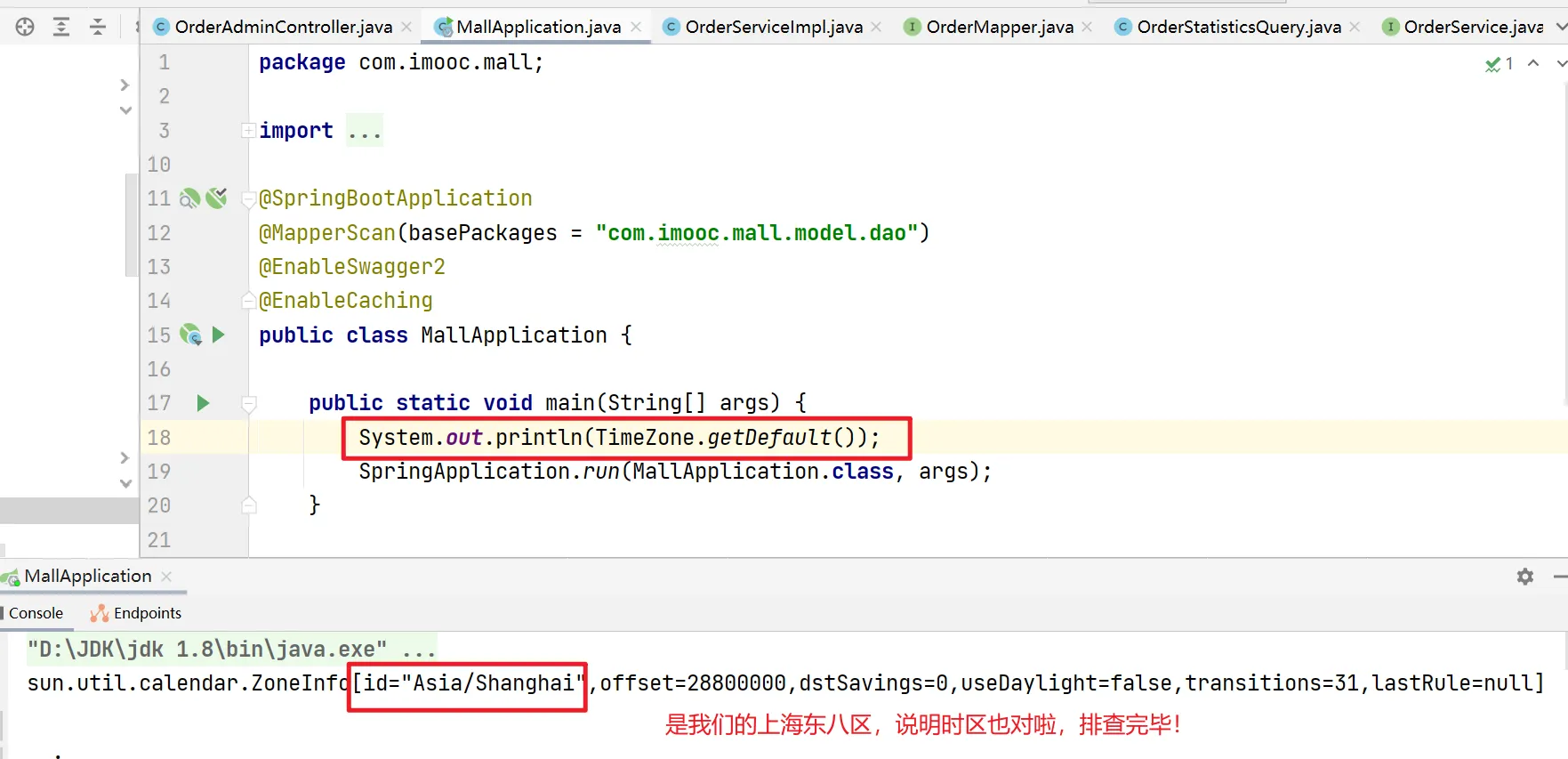Close the MallApplication run tab

pyautogui.click(x=166, y=577)
